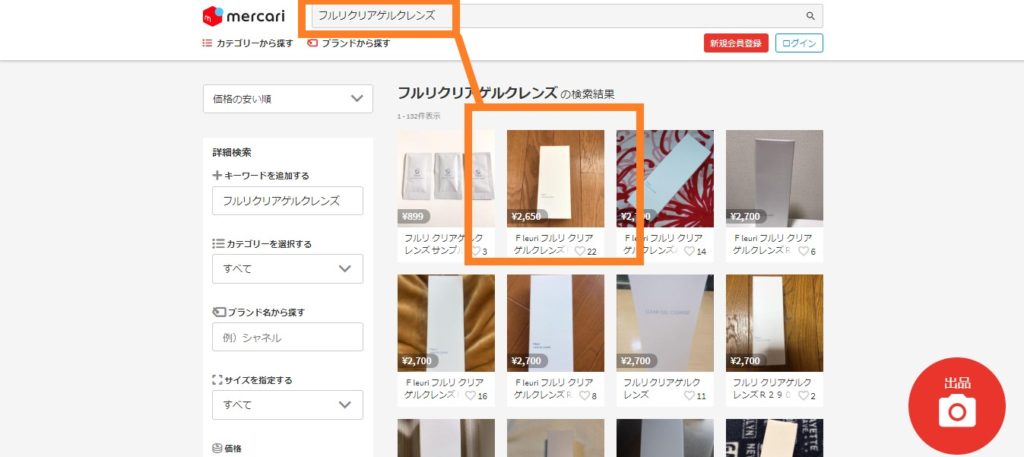Click the top search field
Image resolution: width=1024 pixels, height=457 pixels.
[567, 16]
